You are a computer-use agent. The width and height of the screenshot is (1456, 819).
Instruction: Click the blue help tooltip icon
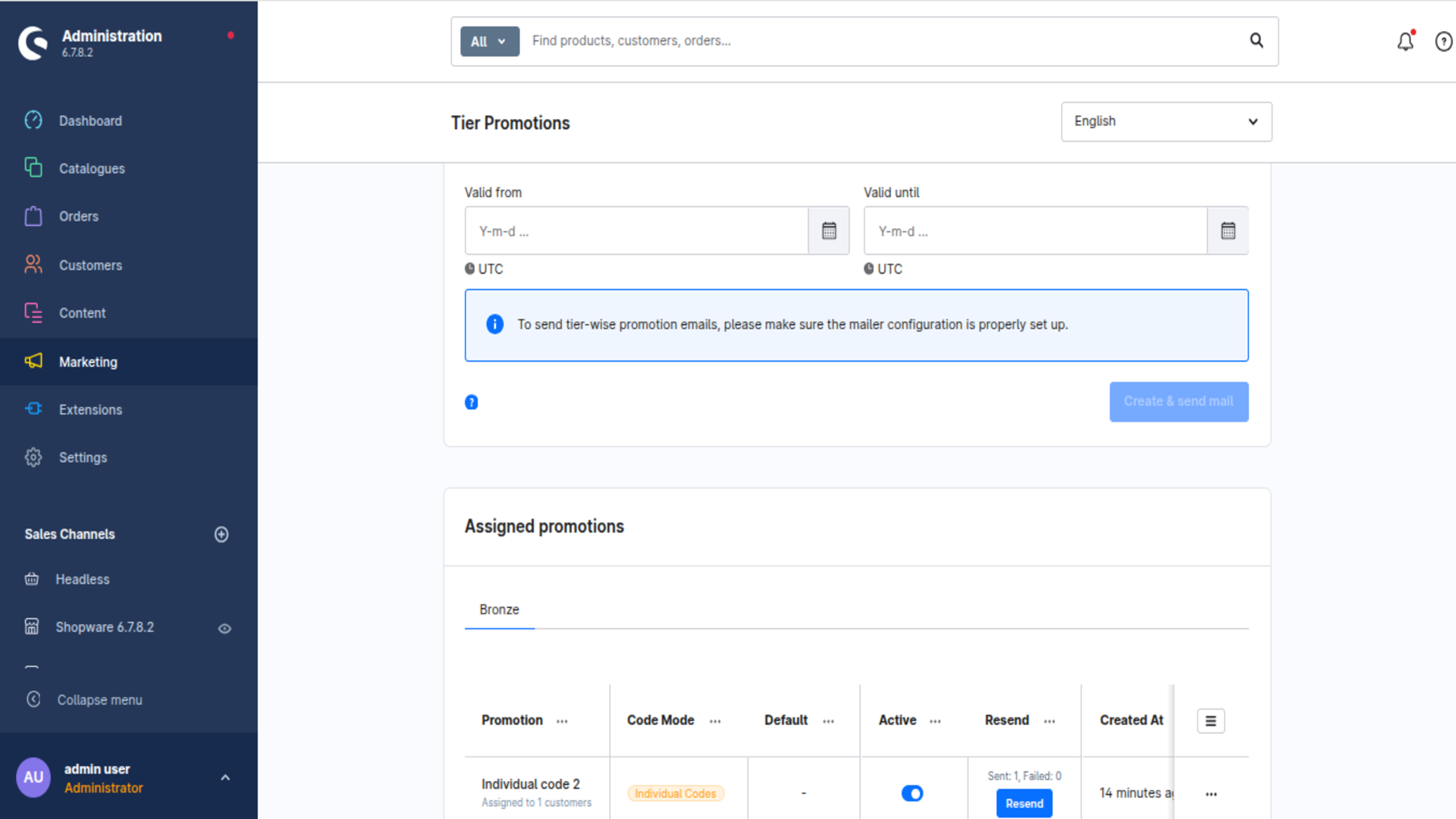(472, 403)
